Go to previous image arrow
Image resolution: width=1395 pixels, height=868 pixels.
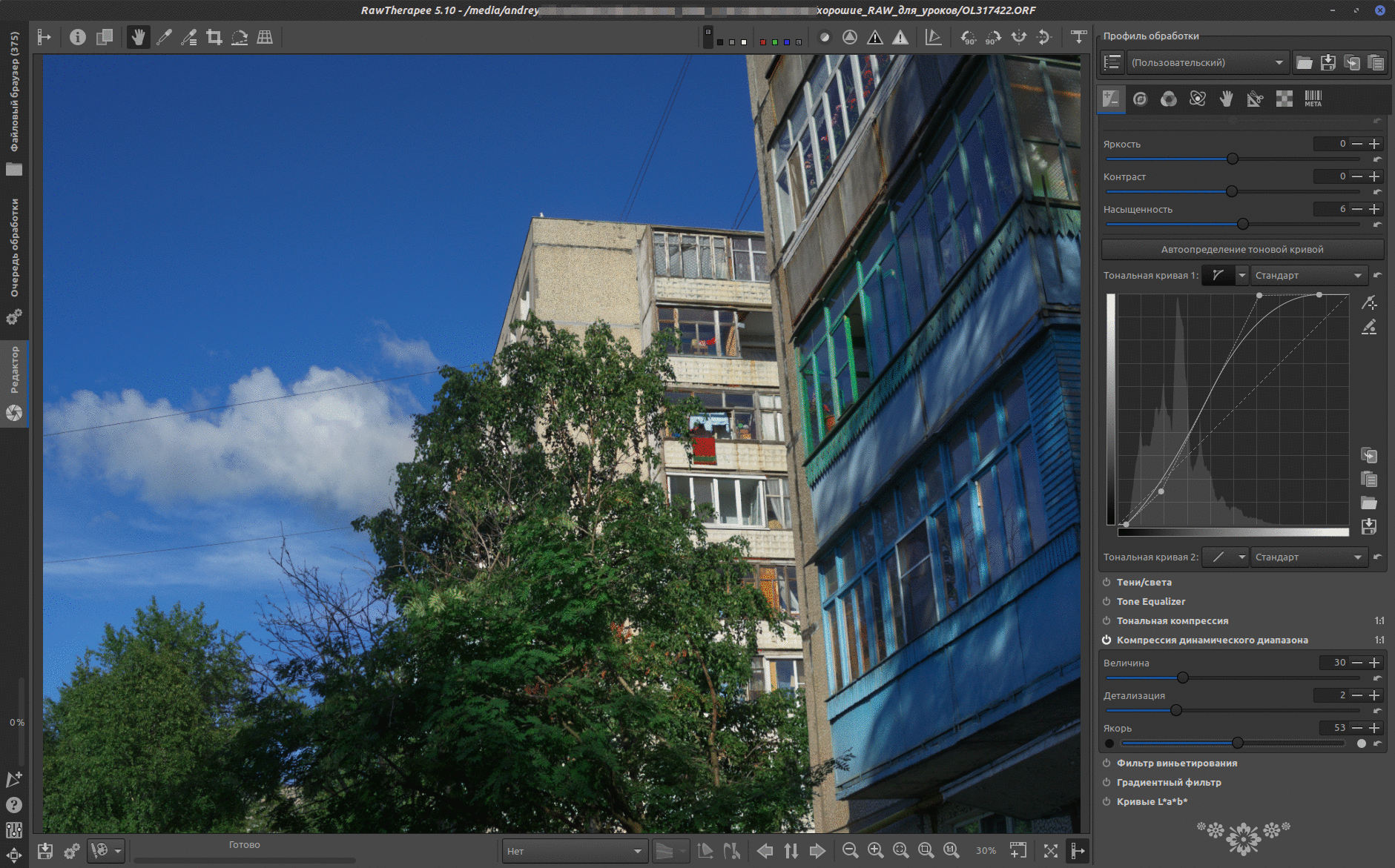click(x=765, y=851)
